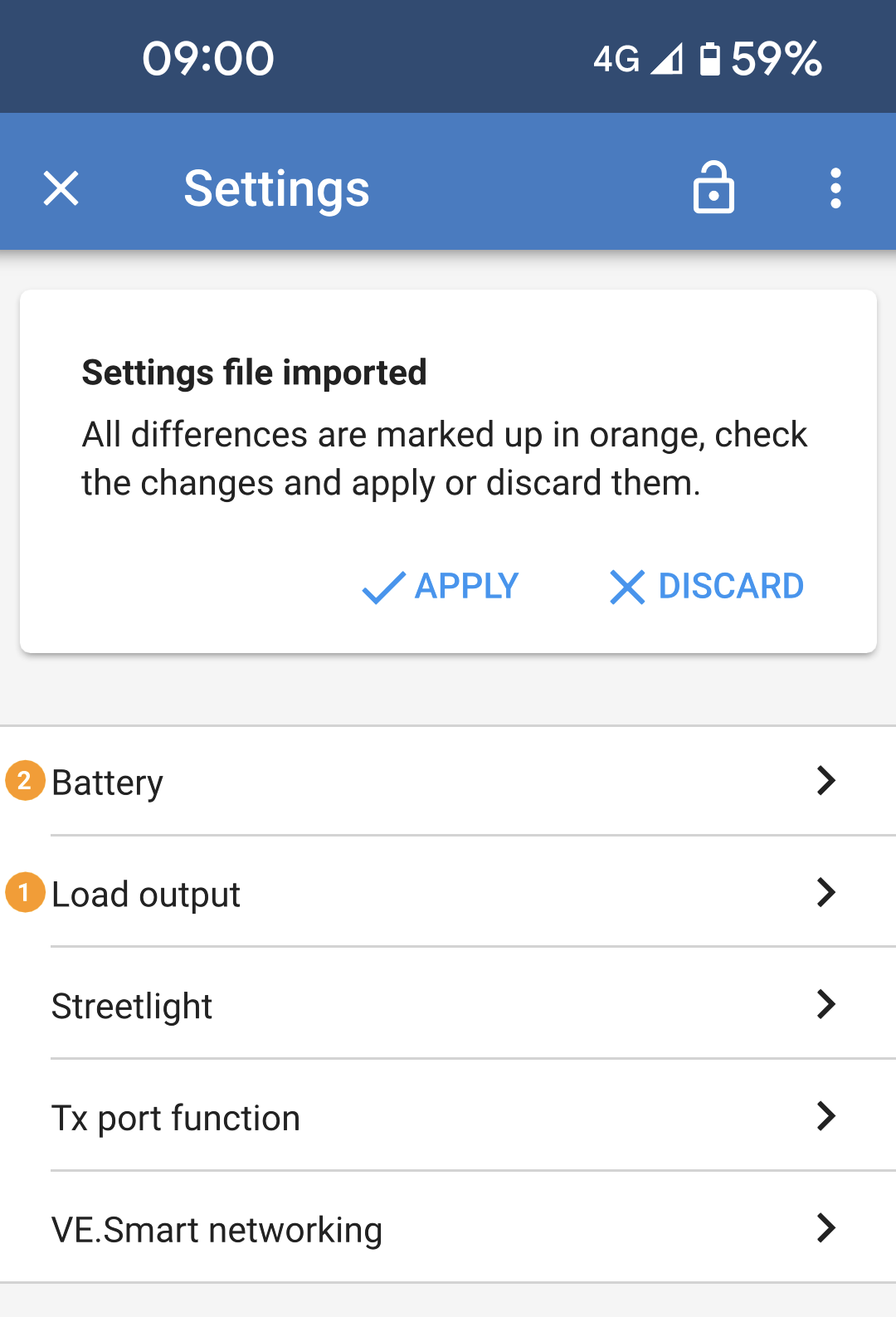Open the three-dot overflow menu
The width and height of the screenshot is (896, 1317).
(x=835, y=188)
